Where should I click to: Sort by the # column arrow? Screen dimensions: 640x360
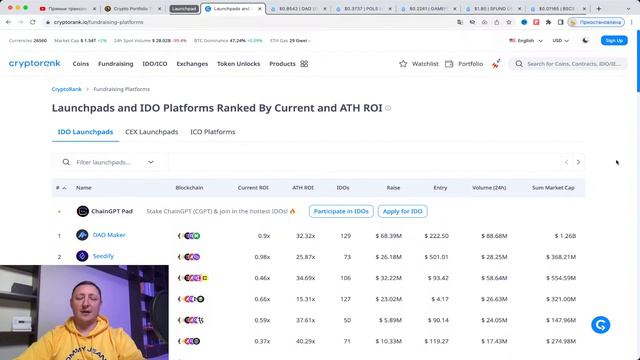[x=64, y=188]
